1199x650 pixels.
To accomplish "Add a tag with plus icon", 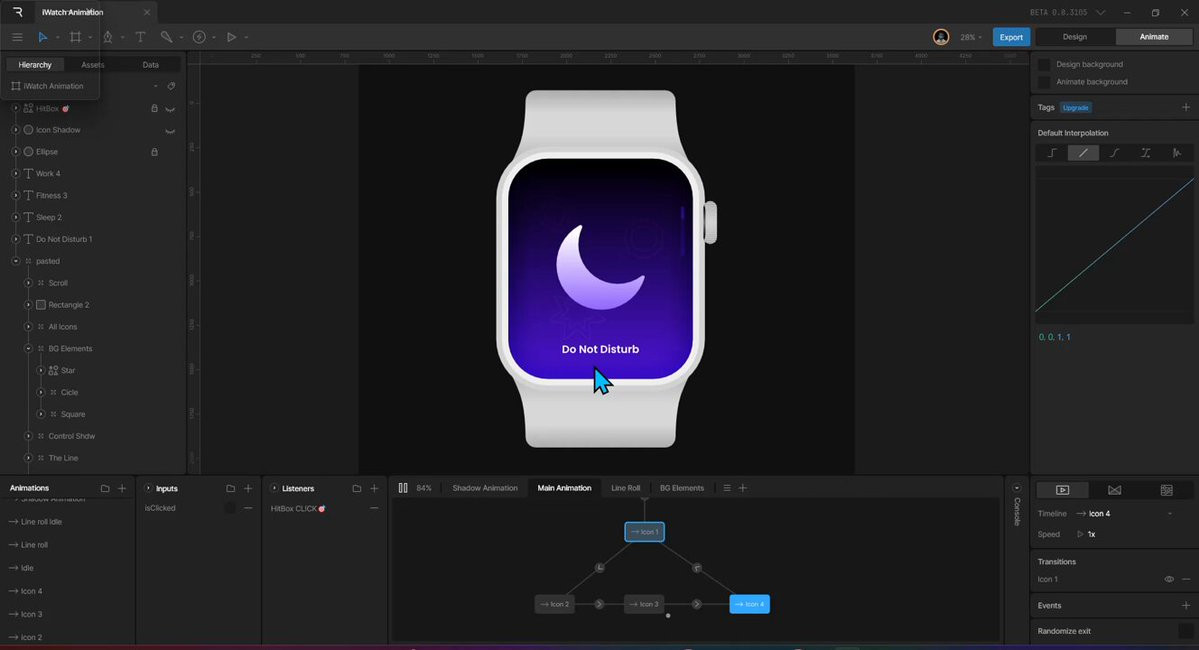I will [x=1186, y=107].
